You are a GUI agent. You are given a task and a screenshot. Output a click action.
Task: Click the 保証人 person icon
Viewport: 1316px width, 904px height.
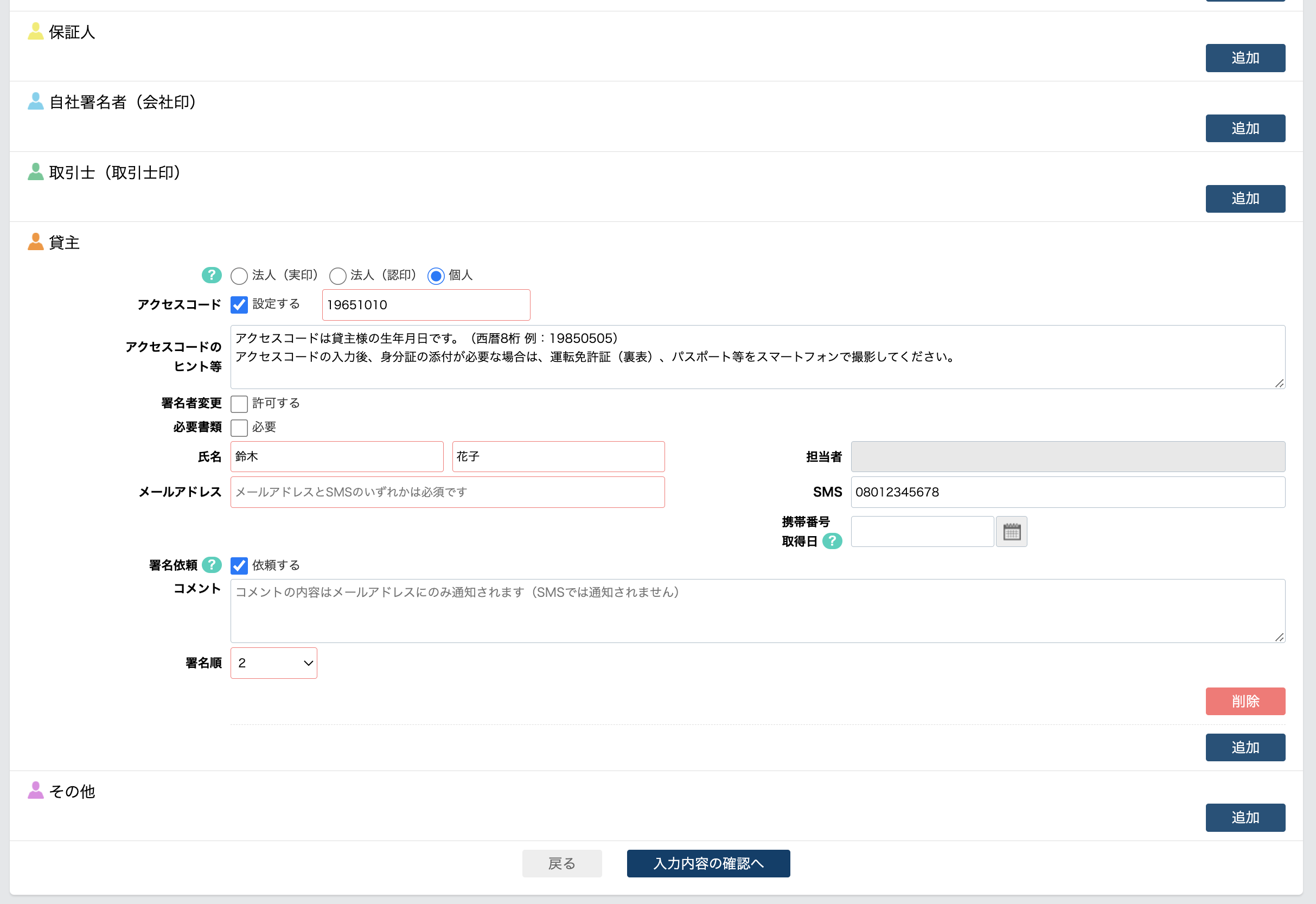point(35,31)
